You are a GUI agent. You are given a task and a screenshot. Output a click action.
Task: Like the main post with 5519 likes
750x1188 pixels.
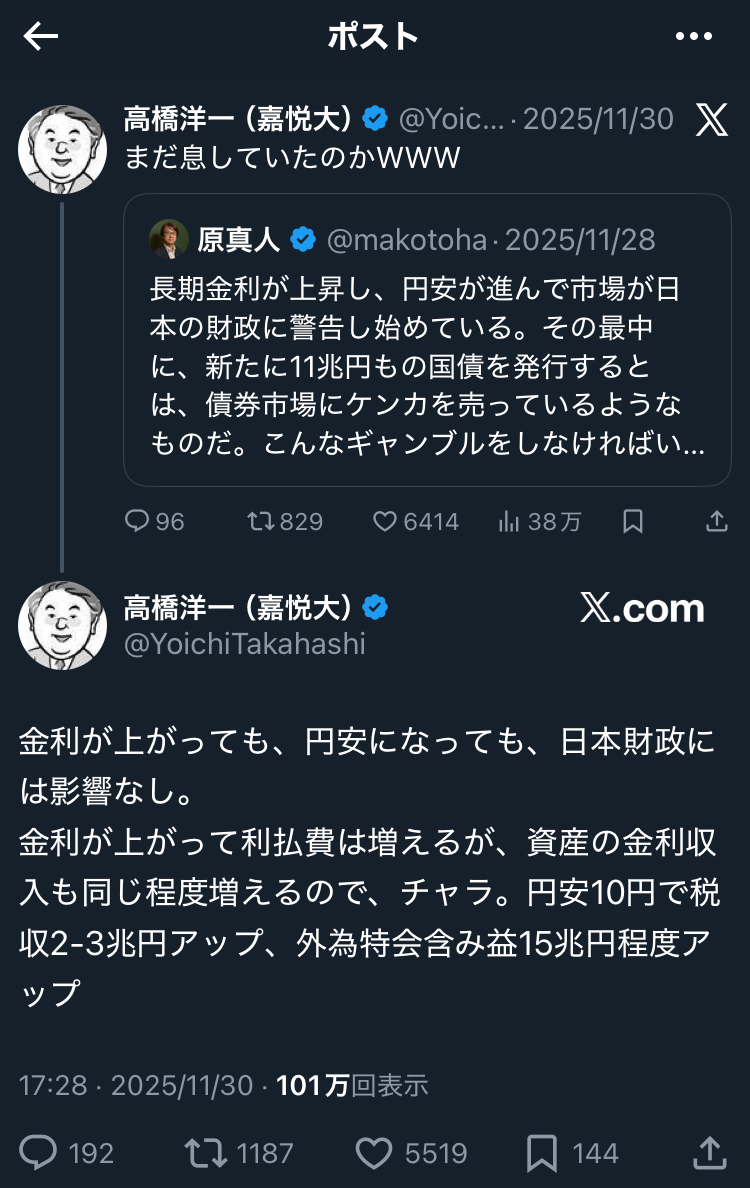(374, 1153)
